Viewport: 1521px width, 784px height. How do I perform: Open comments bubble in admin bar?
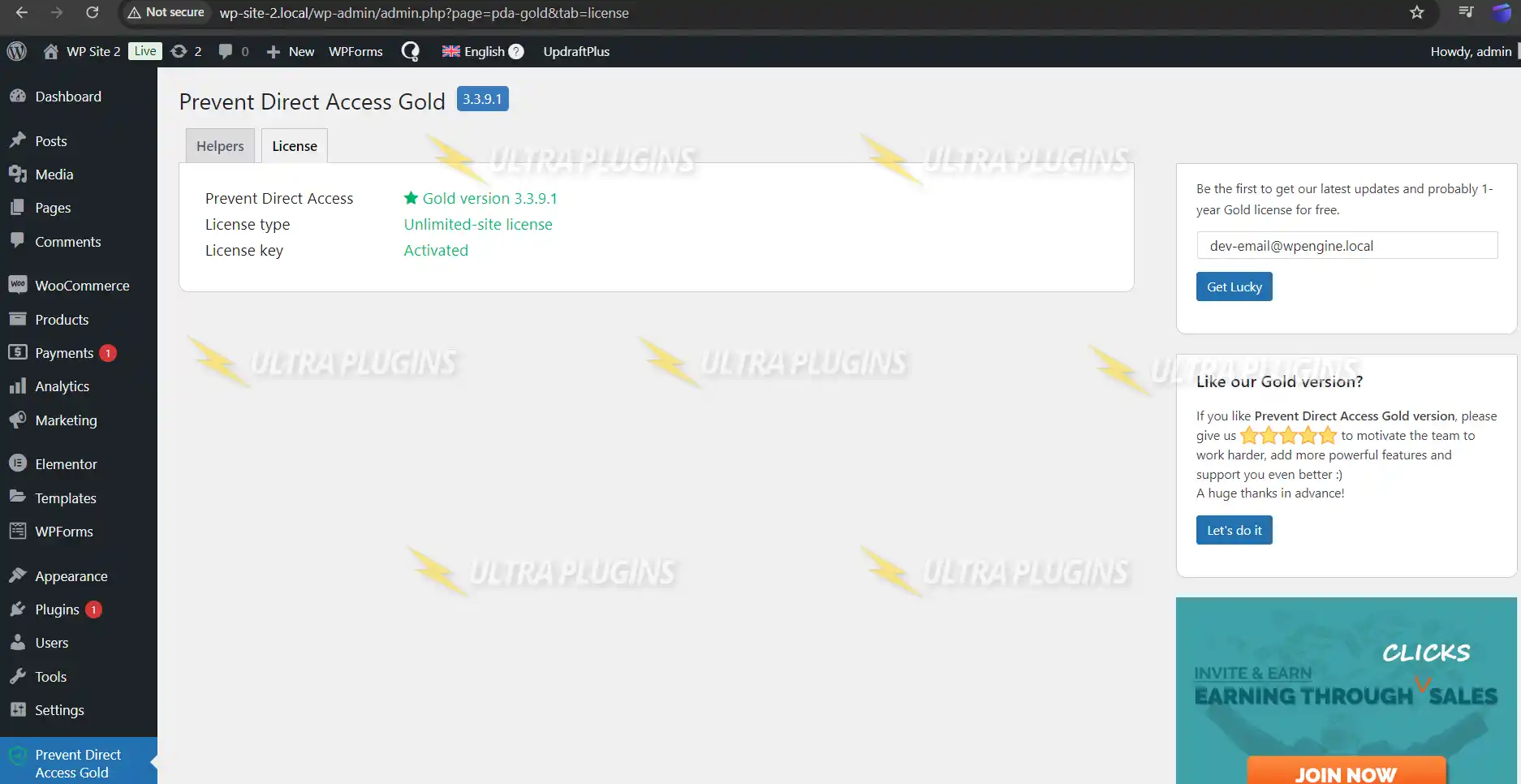[226, 51]
